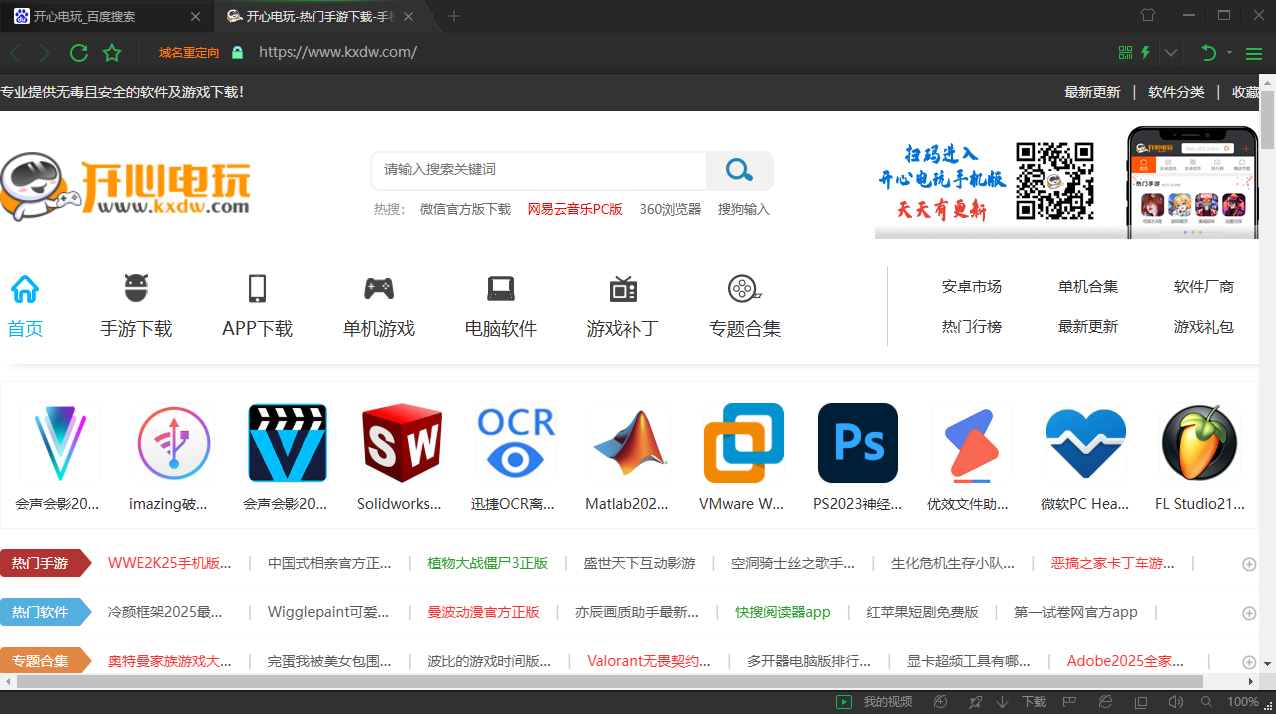Toggle the flash blocker rocket icon
The height and width of the screenshot is (714, 1276).
point(975,701)
